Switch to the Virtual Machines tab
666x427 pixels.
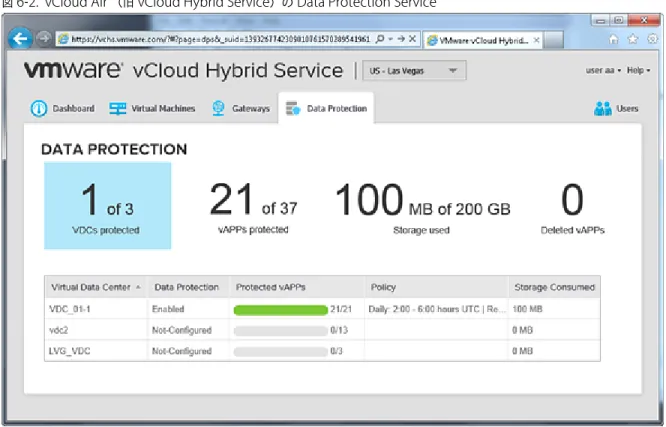point(152,109)
